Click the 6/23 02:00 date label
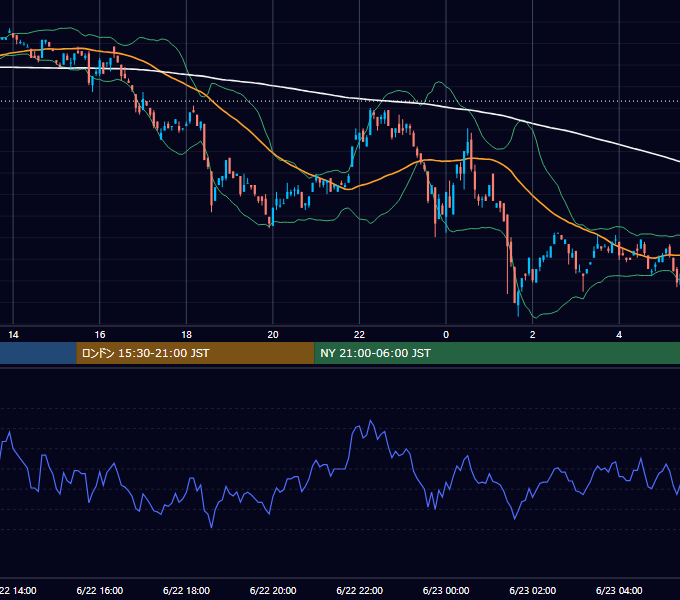The width and height of the screenshot is (680, 600). [533, 590]
